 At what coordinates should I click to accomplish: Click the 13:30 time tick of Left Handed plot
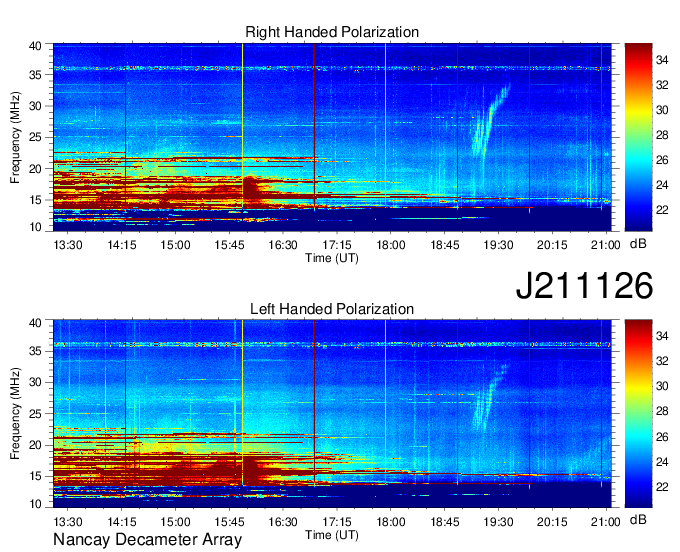tap(68, 522)
